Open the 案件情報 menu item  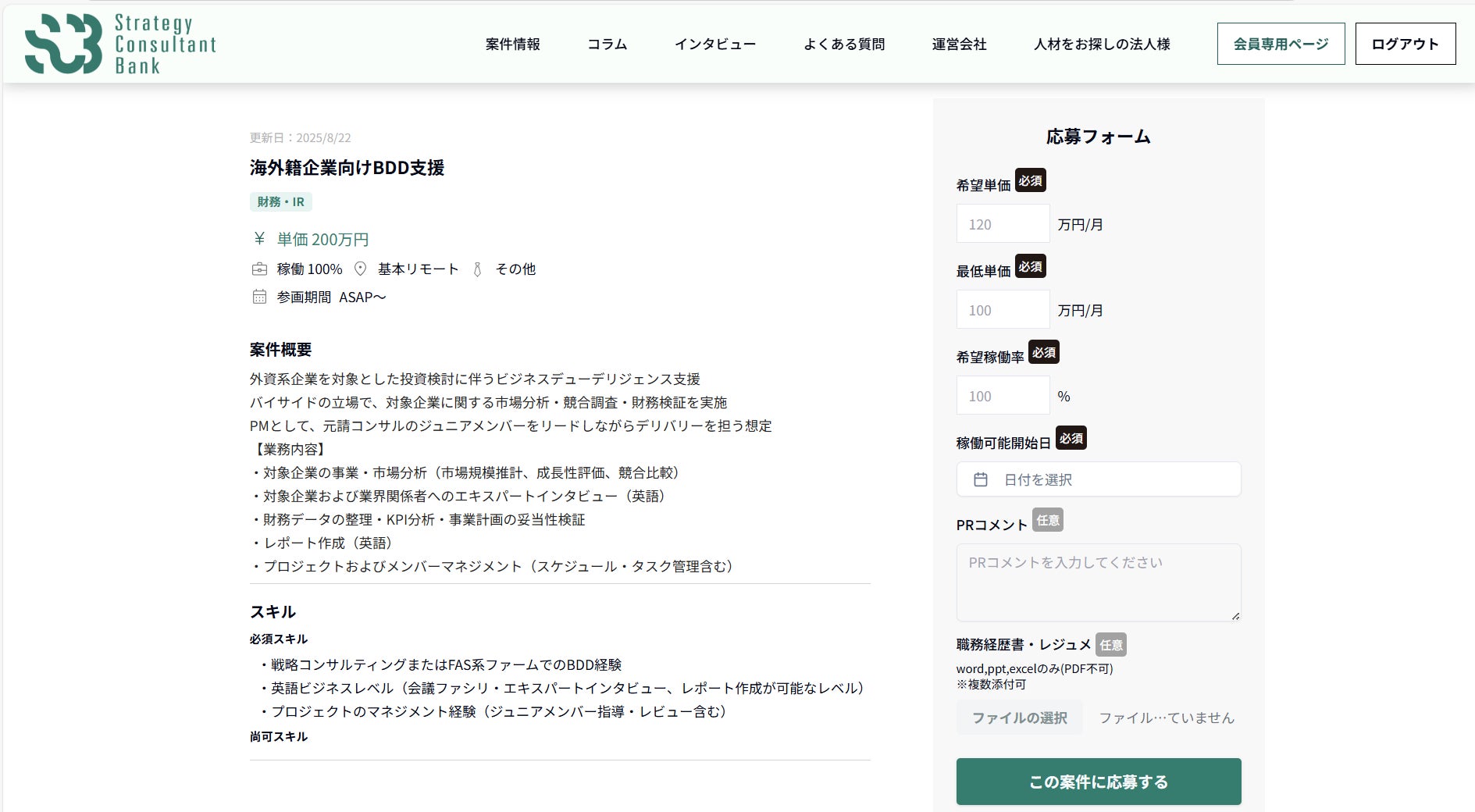point(512,45)
